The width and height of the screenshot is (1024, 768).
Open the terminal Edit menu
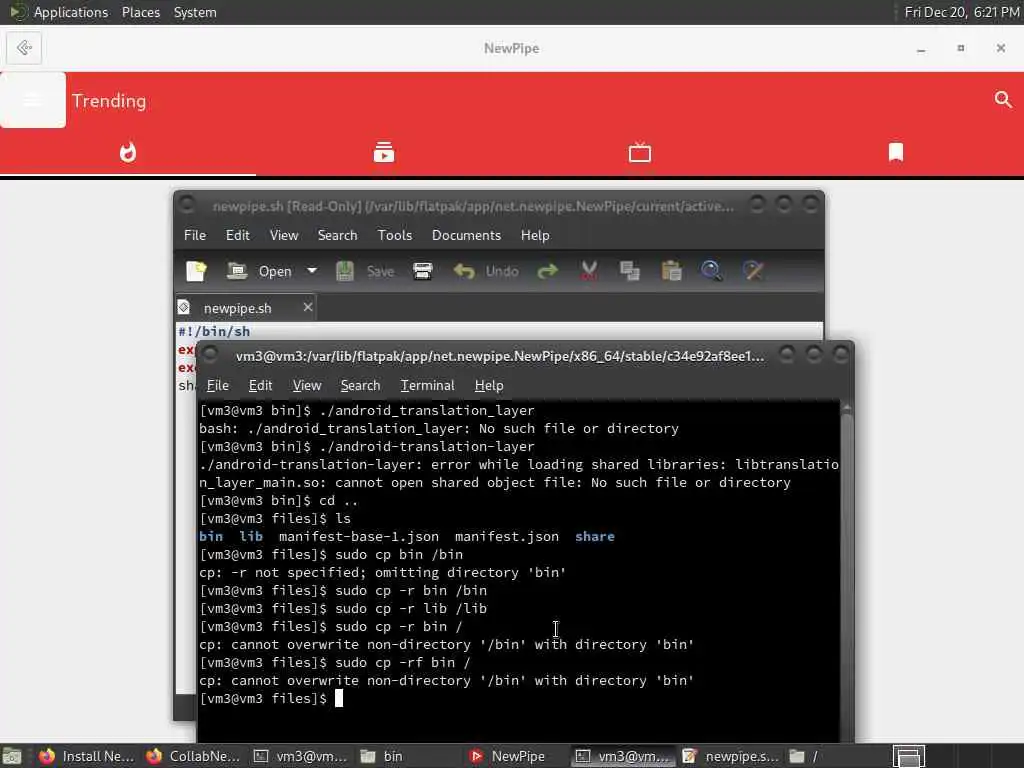260,385
